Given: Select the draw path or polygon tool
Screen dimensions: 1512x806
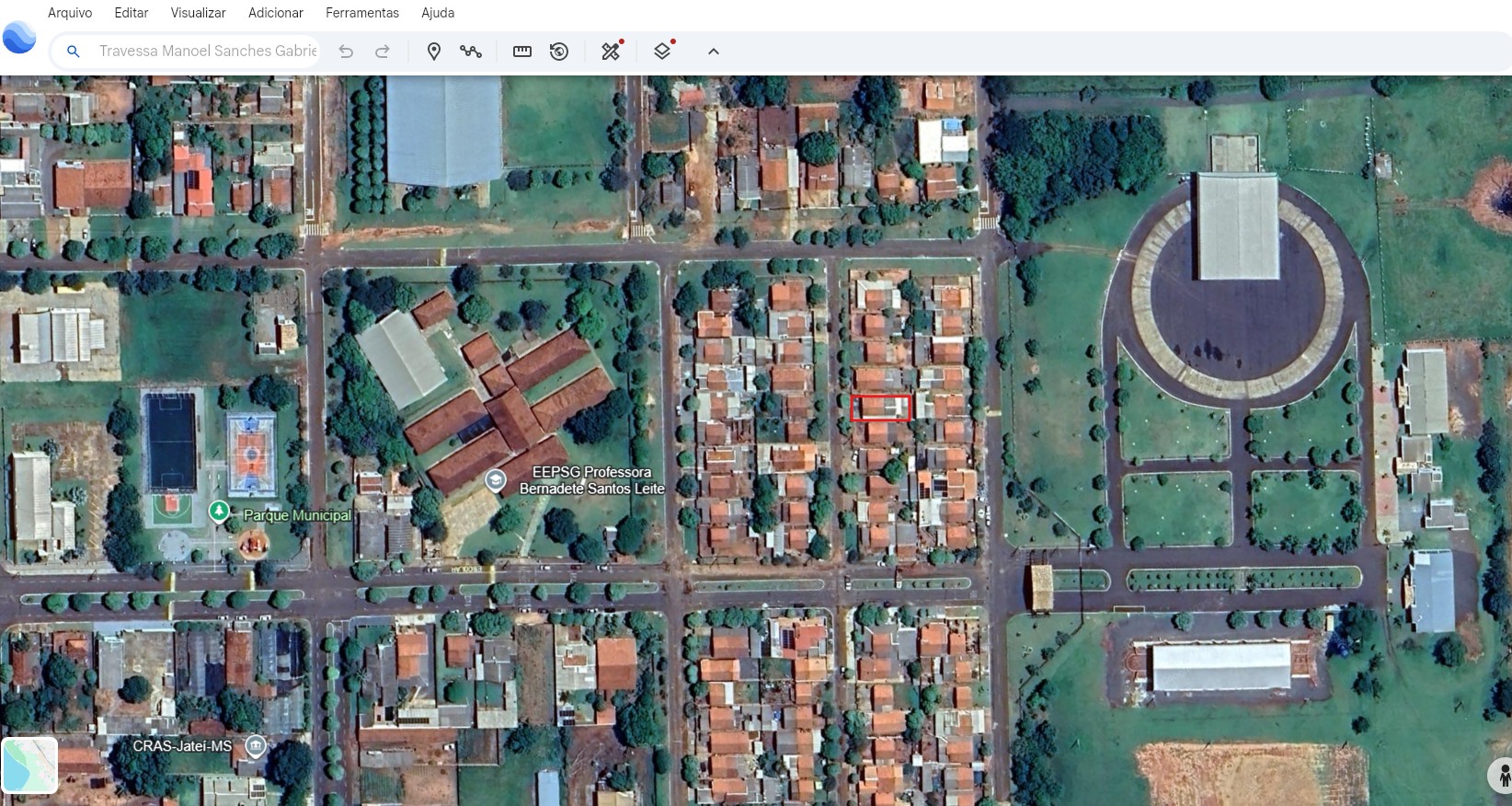Looking at the screenshot, I should 471,52.
